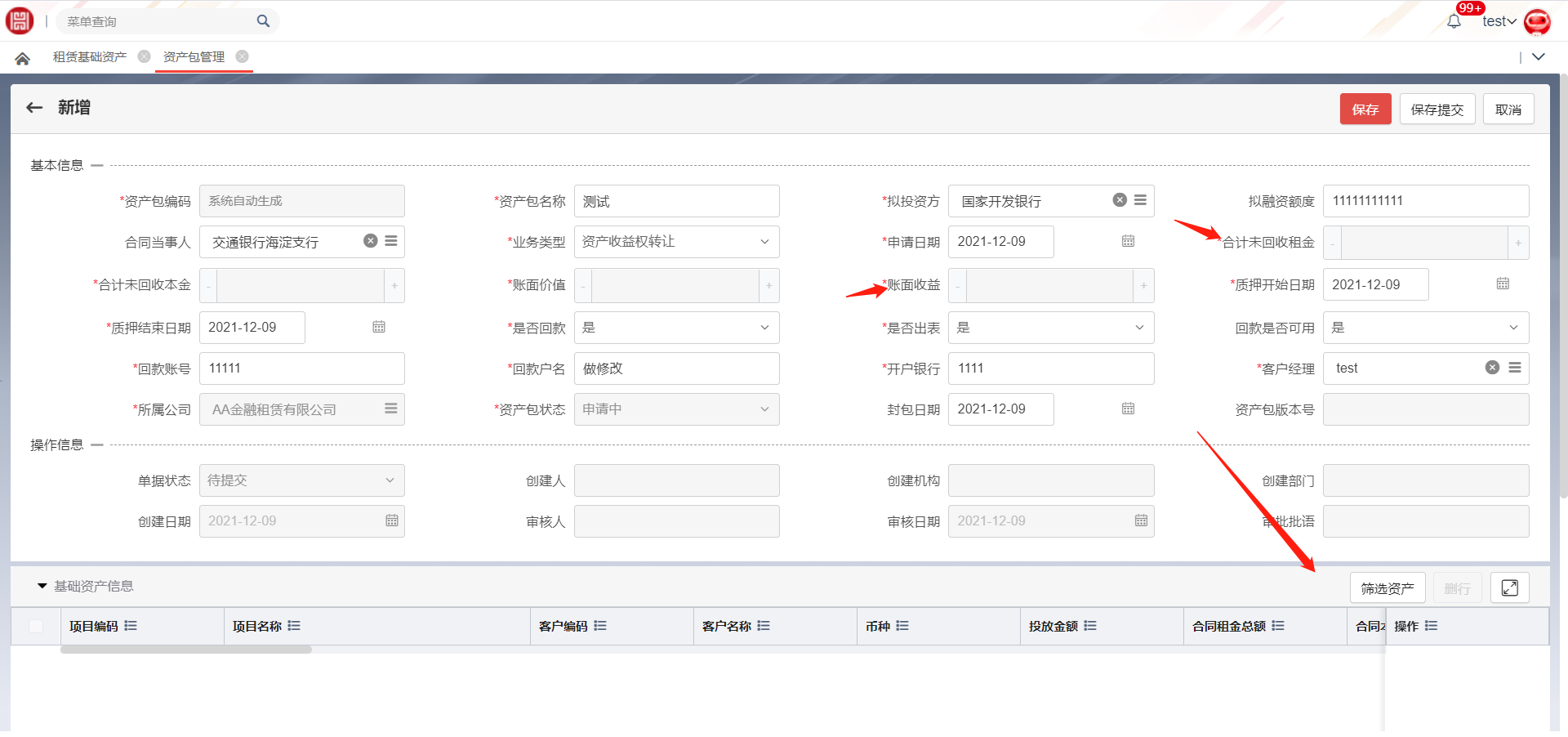
Task: Collapse the 基本信息 section
Action: tap(97, 166)
